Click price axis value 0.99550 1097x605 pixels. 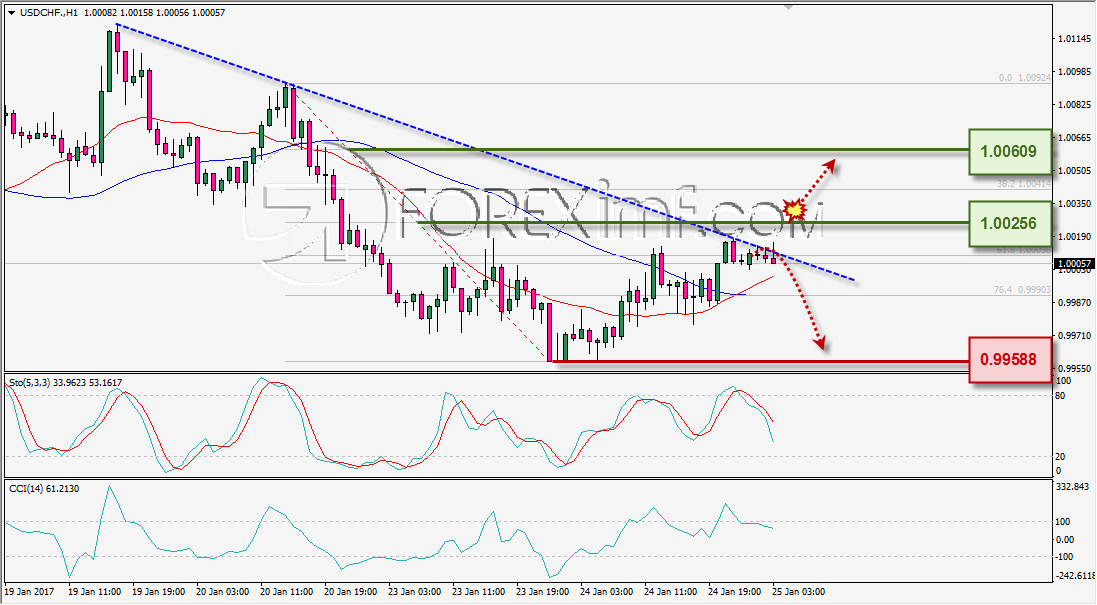pos(1075,369)
